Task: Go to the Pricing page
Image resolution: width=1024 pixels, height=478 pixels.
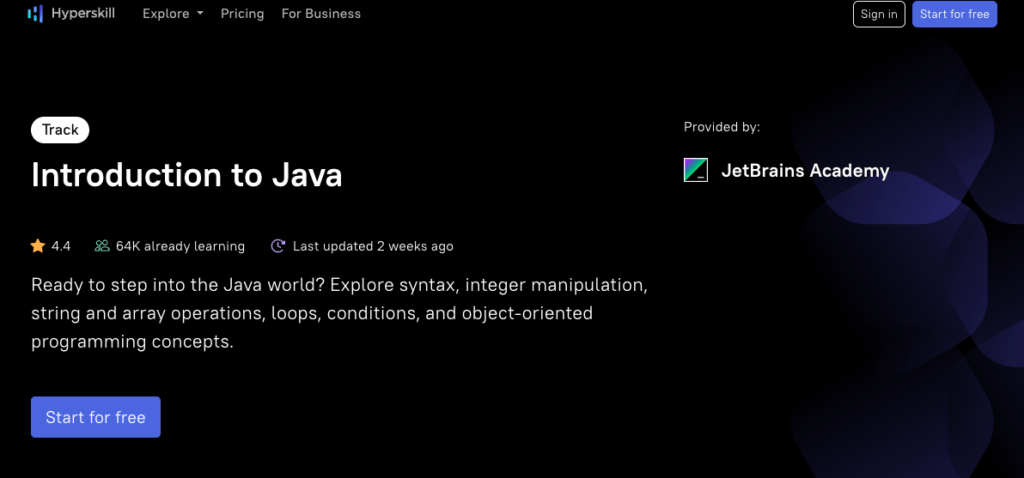Action: (x=242, y=14)
